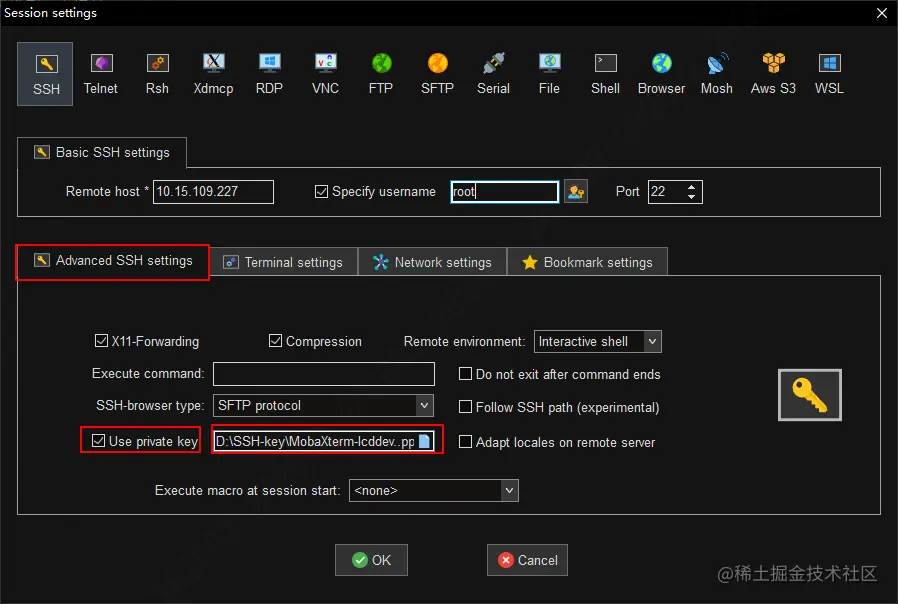Expand the SSH-browser type dropdown
Screen dimensions: 898x604
point(424,405)
